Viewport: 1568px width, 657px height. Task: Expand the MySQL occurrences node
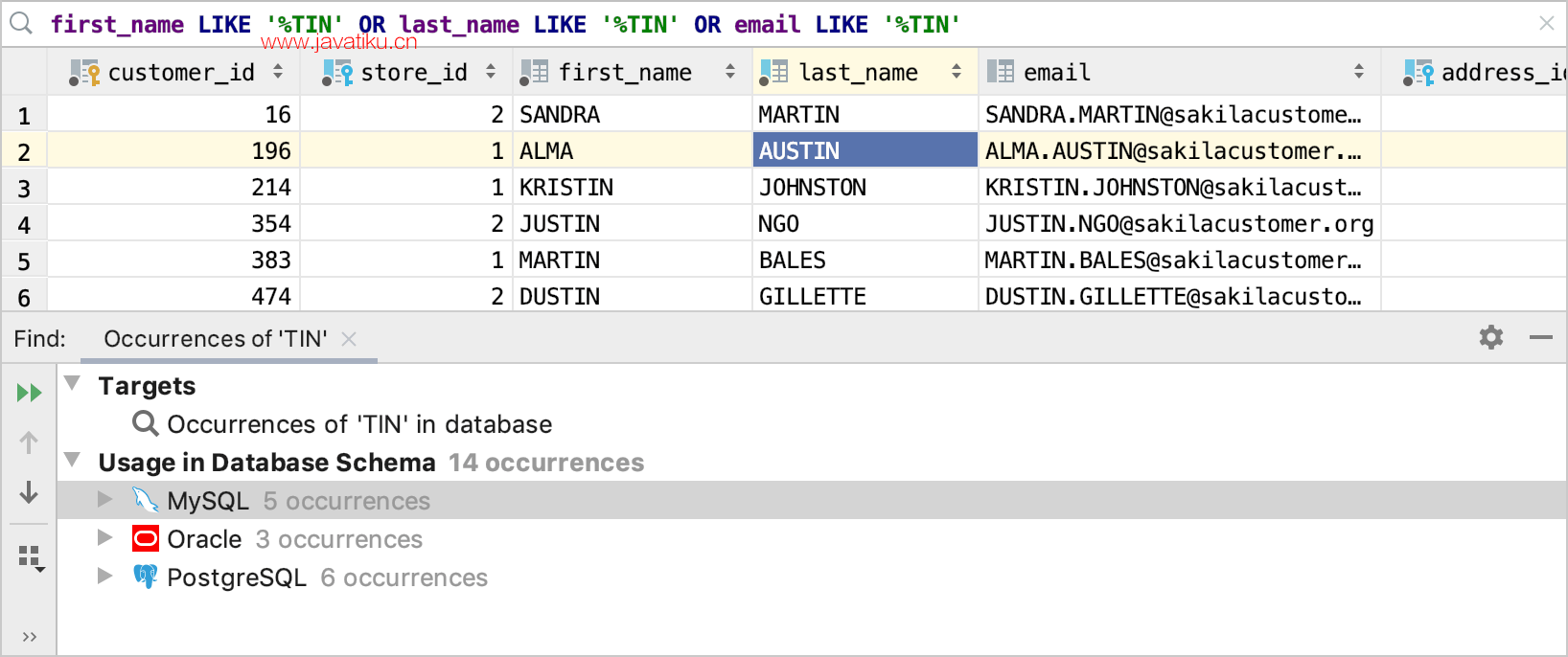[105, 499]
